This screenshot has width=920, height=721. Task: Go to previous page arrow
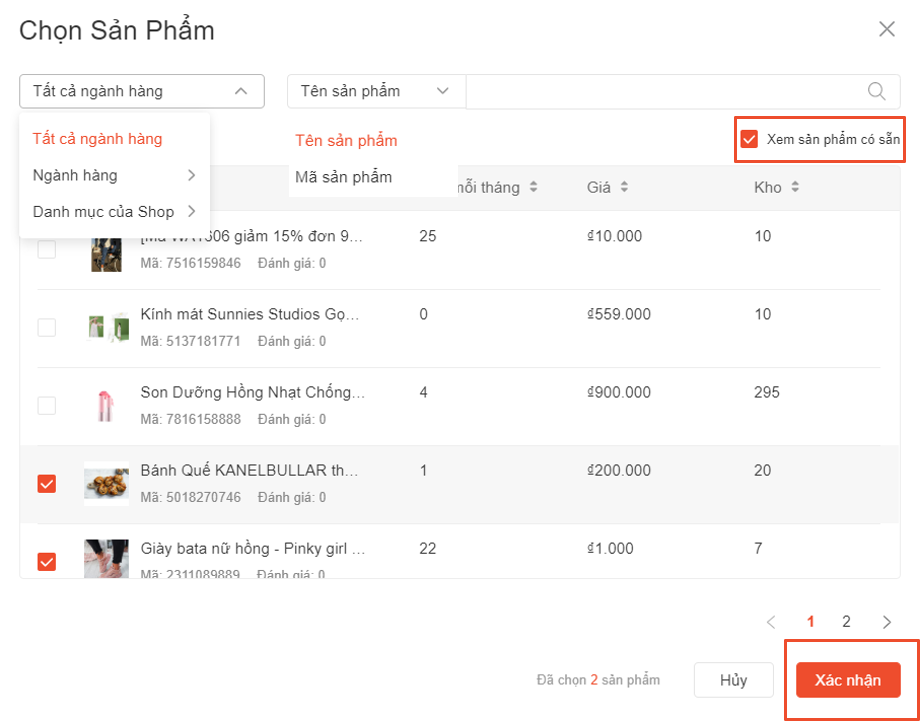click(771, 622)
